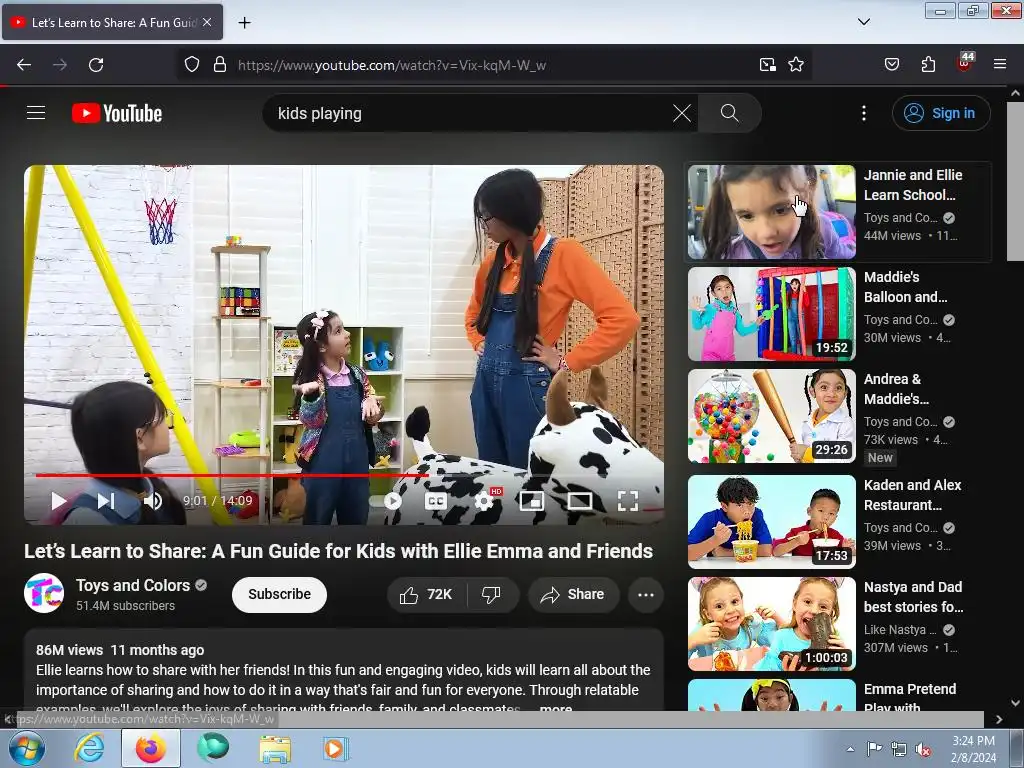Open Toys and Colors channel name link
The image size is (1024, 768).
point(133,585)
